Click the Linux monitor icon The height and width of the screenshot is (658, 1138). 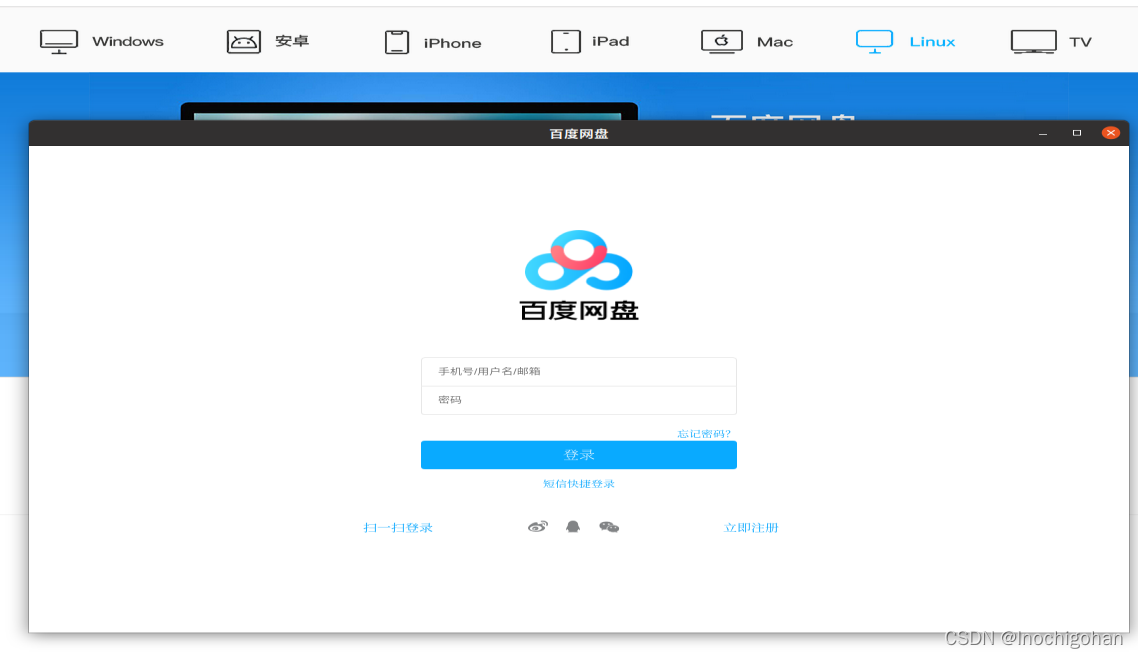[x=875, y=42]
